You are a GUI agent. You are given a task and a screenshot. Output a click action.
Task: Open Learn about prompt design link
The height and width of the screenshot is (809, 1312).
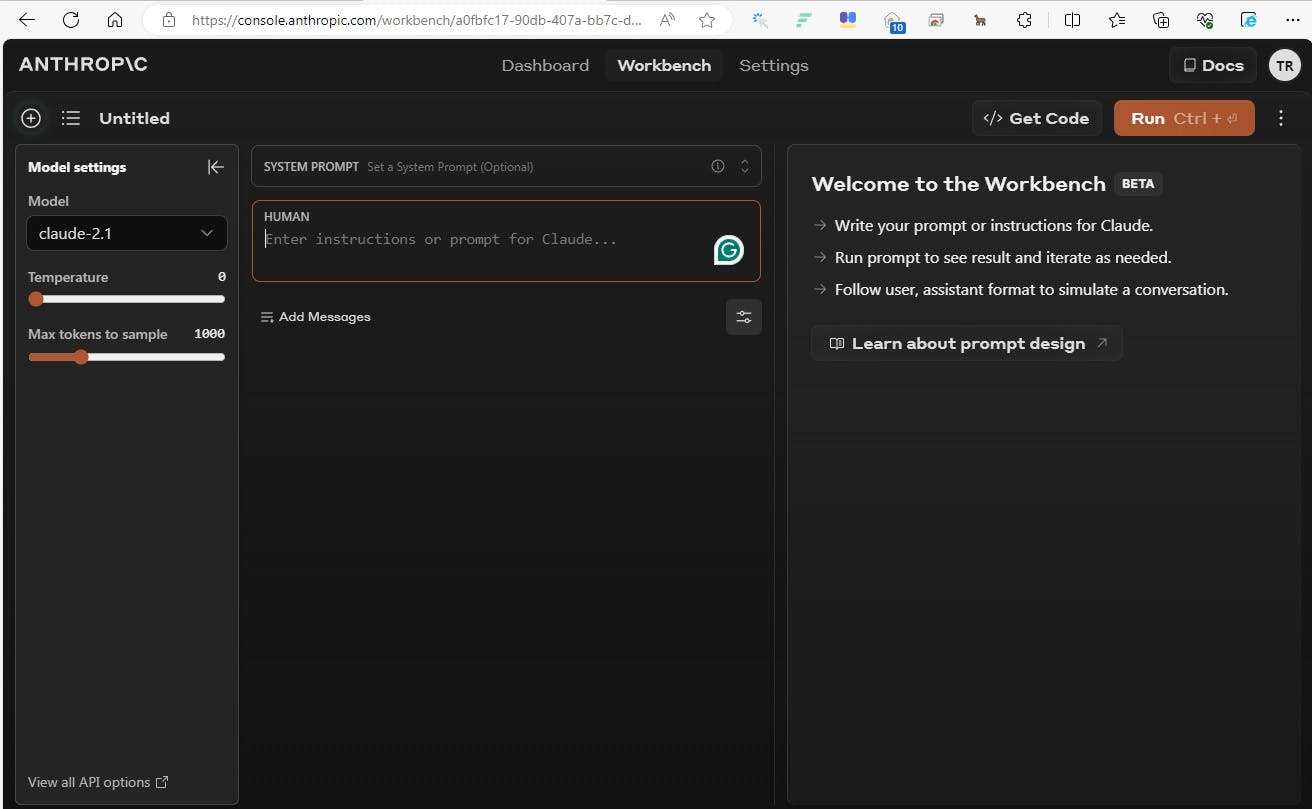(x=967, y=343)
